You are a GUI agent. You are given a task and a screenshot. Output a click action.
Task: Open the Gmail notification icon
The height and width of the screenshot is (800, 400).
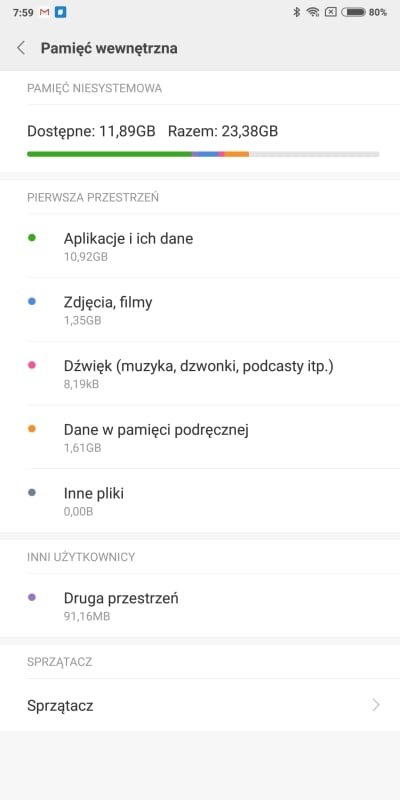point(44,12)
